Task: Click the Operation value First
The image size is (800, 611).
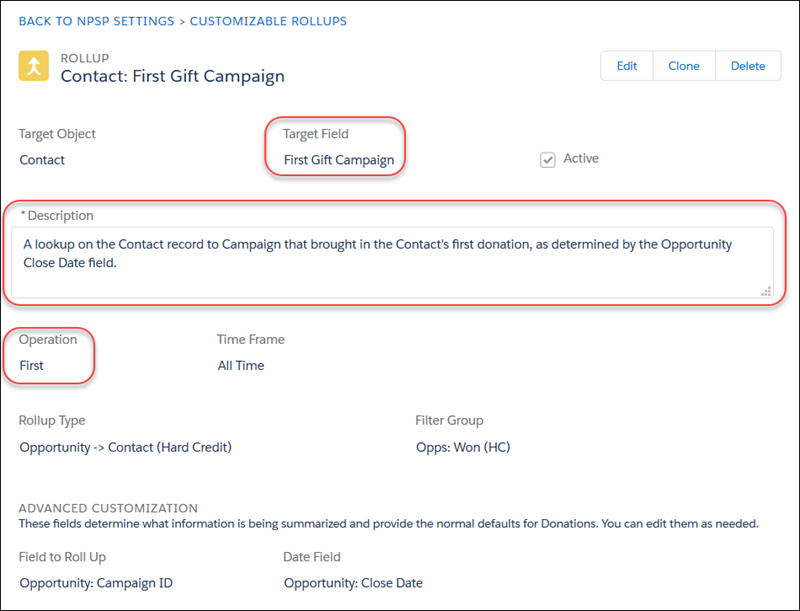Action: (32, 365)
